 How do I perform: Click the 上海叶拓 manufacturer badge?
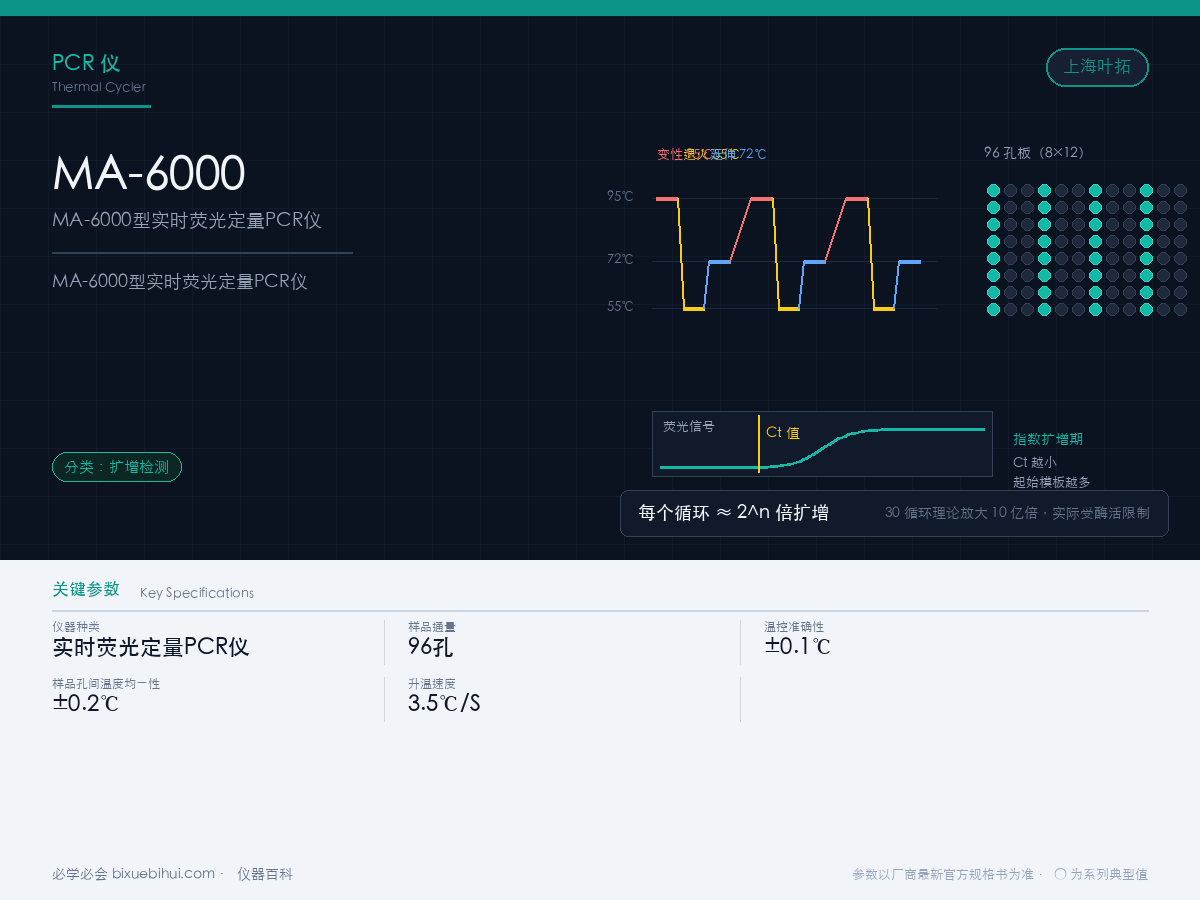tap(1097, 67)
